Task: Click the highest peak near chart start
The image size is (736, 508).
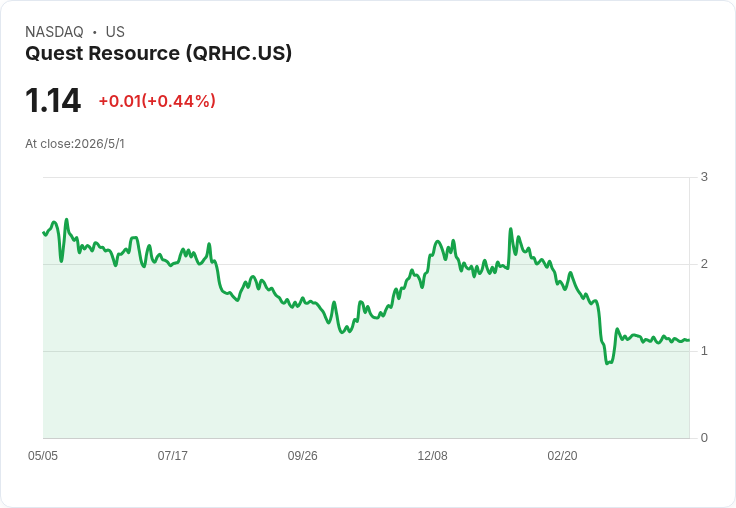Action: (x=67, y=220)
